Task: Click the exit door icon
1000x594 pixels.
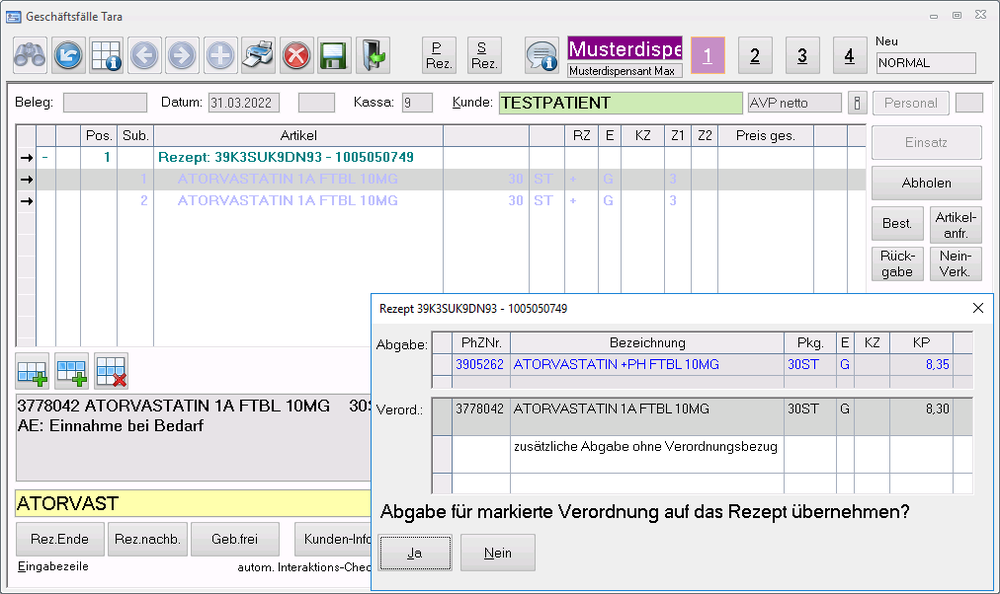Action: click(x=372, y=55)
